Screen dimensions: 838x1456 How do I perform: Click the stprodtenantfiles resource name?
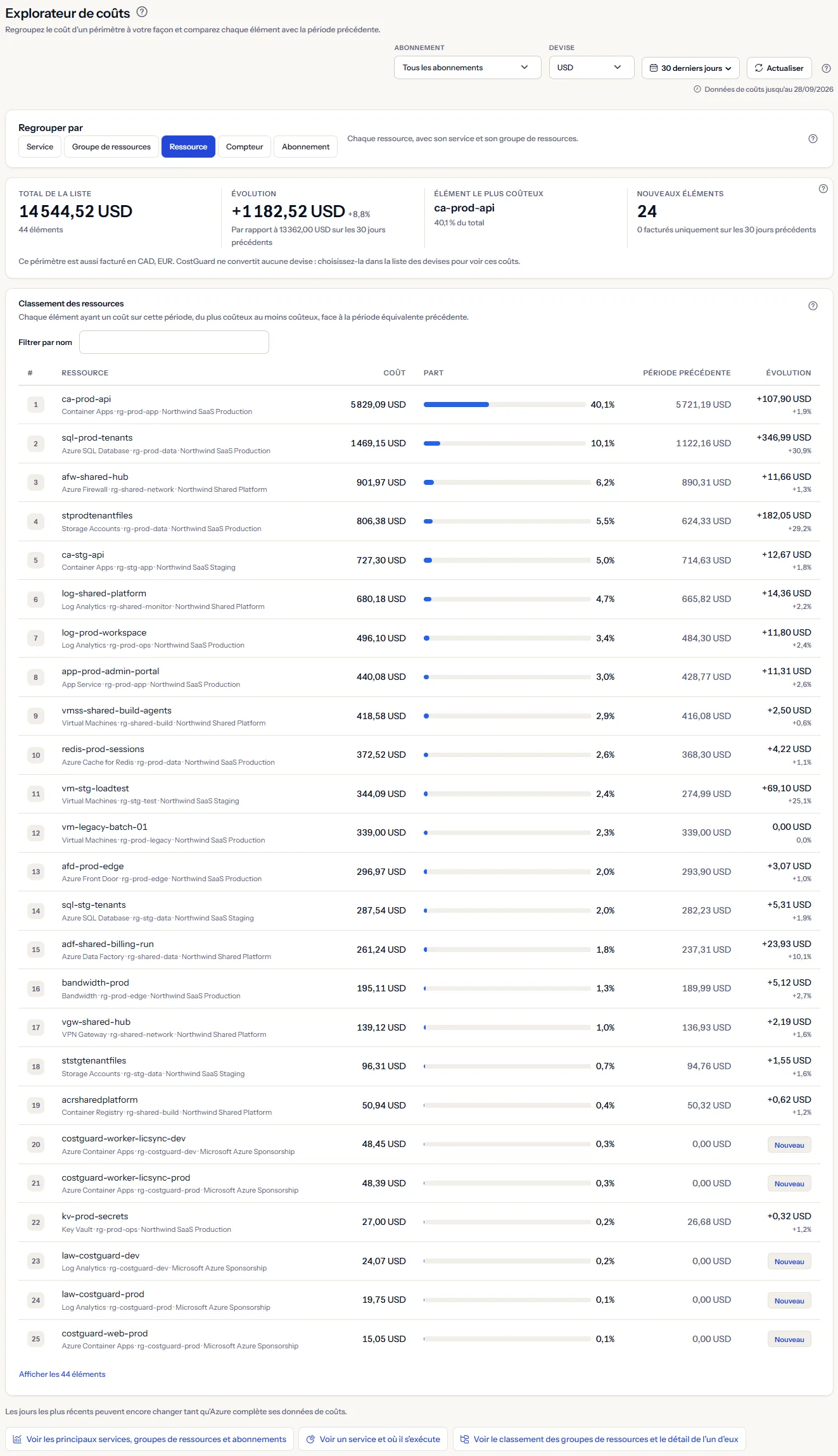coord(97,515)
